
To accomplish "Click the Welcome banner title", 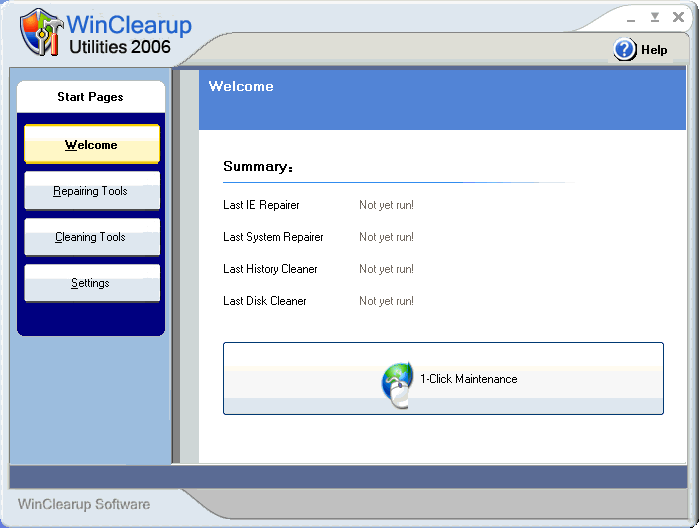I will (241, 86).
